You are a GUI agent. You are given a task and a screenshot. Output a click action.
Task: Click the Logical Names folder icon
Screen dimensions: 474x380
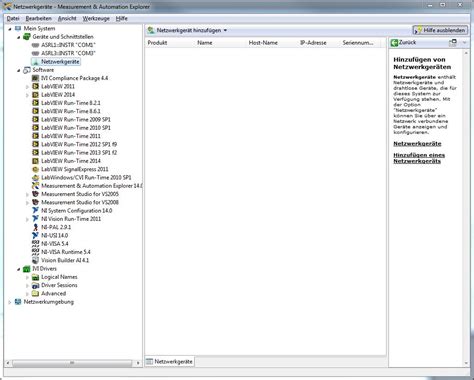point(35,277)
